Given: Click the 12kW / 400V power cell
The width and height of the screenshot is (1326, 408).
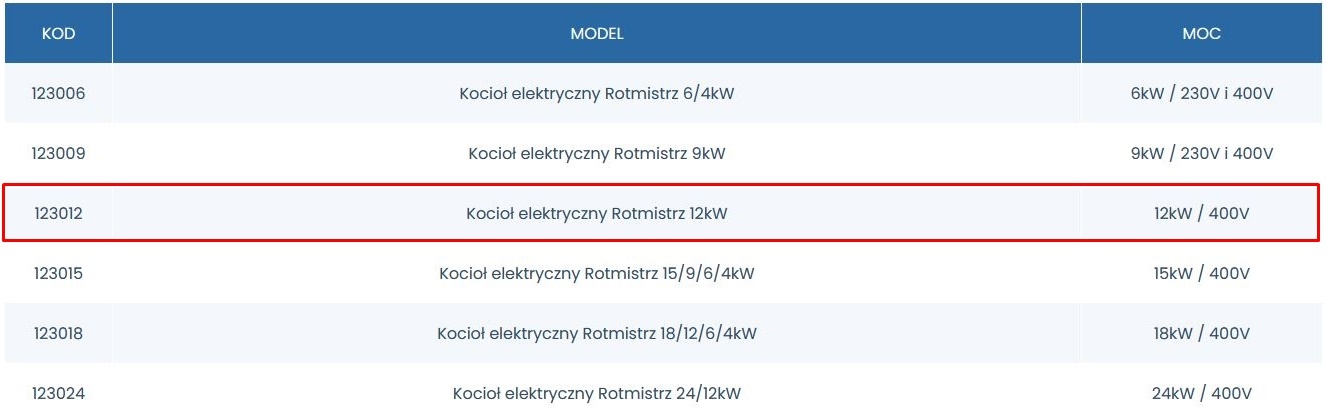Looking at the screenshot, I should coord(1201,213).
